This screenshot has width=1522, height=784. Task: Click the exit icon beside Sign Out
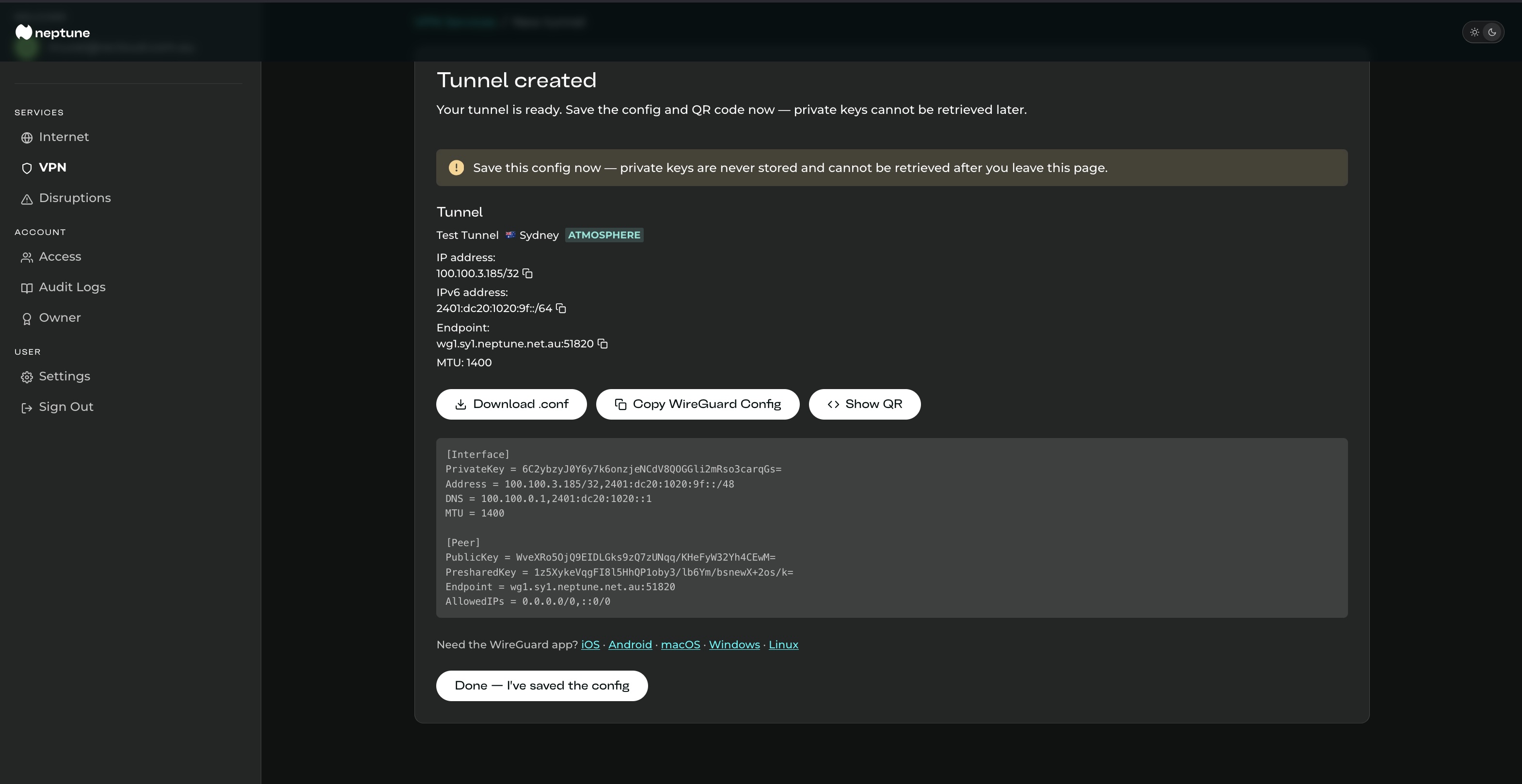pyautogui.click(x=27, y=408)
